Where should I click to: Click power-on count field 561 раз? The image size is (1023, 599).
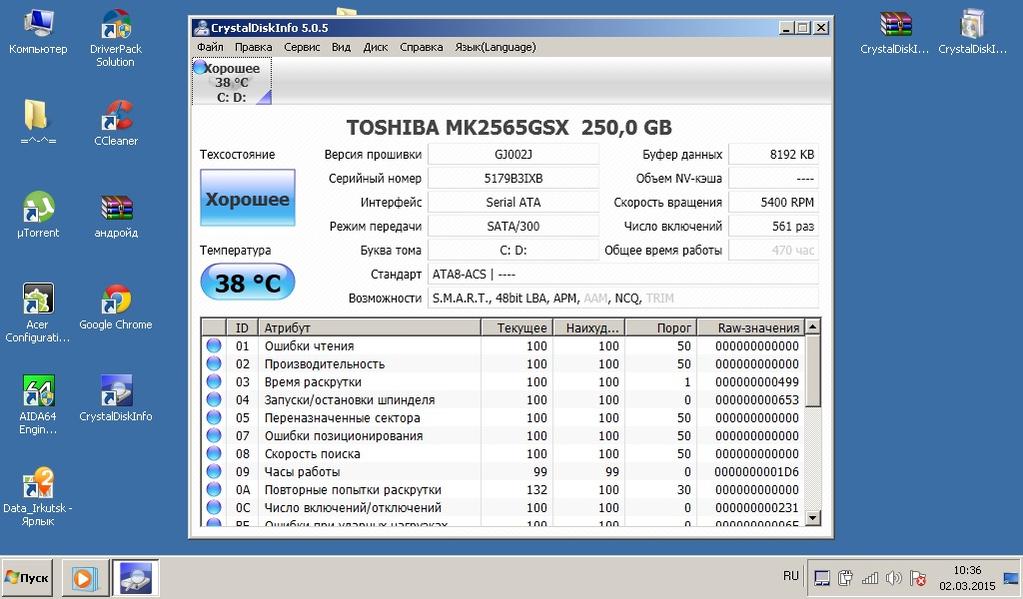point(773,226)
